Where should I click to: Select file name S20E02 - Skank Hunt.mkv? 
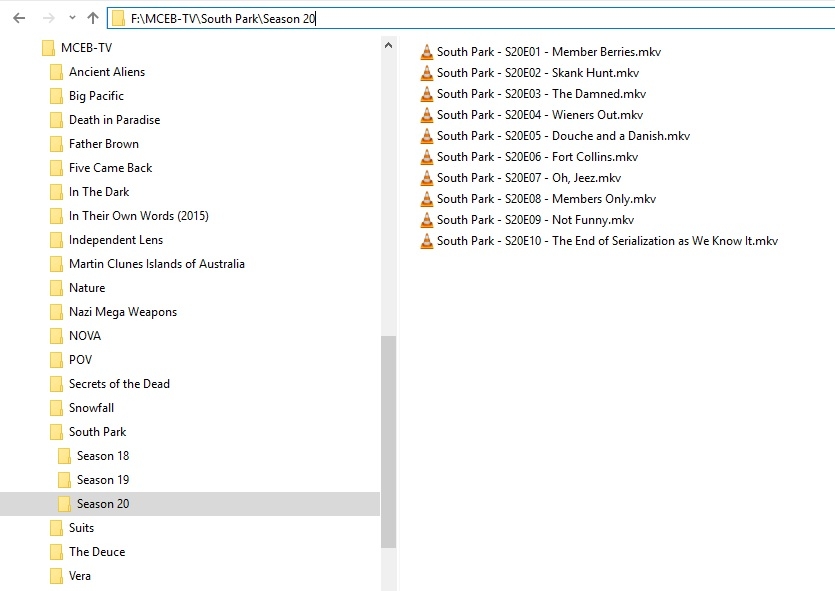pos(538,72)
